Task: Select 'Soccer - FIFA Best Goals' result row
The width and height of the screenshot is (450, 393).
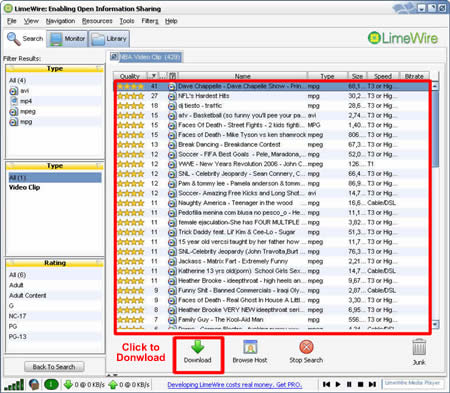Action: pyautogui.click(x=273, y=155)
